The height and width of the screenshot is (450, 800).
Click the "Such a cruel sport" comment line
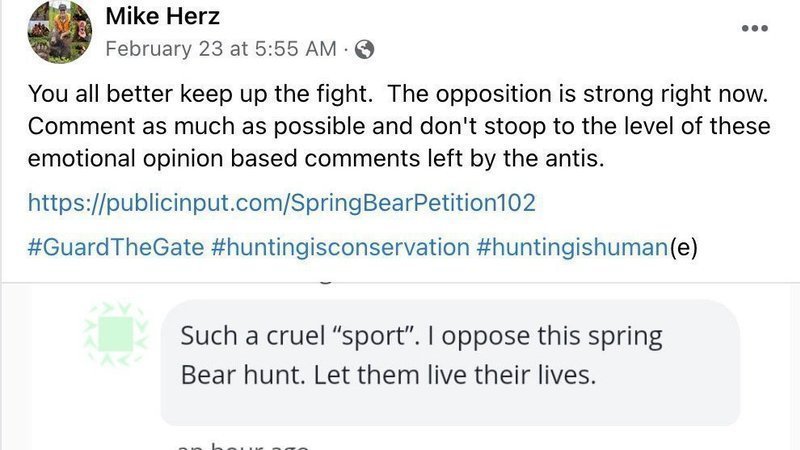pos(420,335)
